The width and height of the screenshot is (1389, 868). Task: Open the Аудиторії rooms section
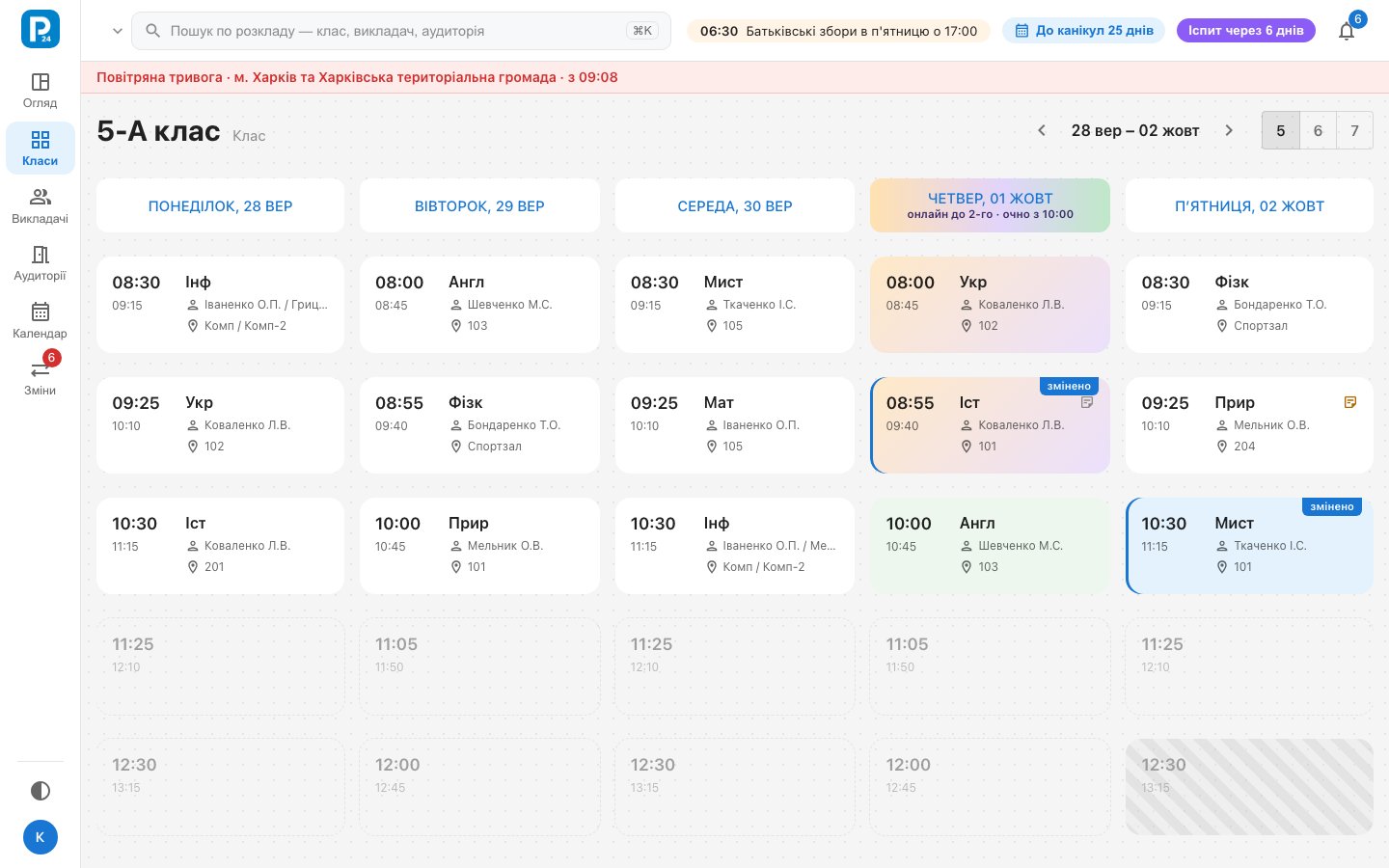41,263
